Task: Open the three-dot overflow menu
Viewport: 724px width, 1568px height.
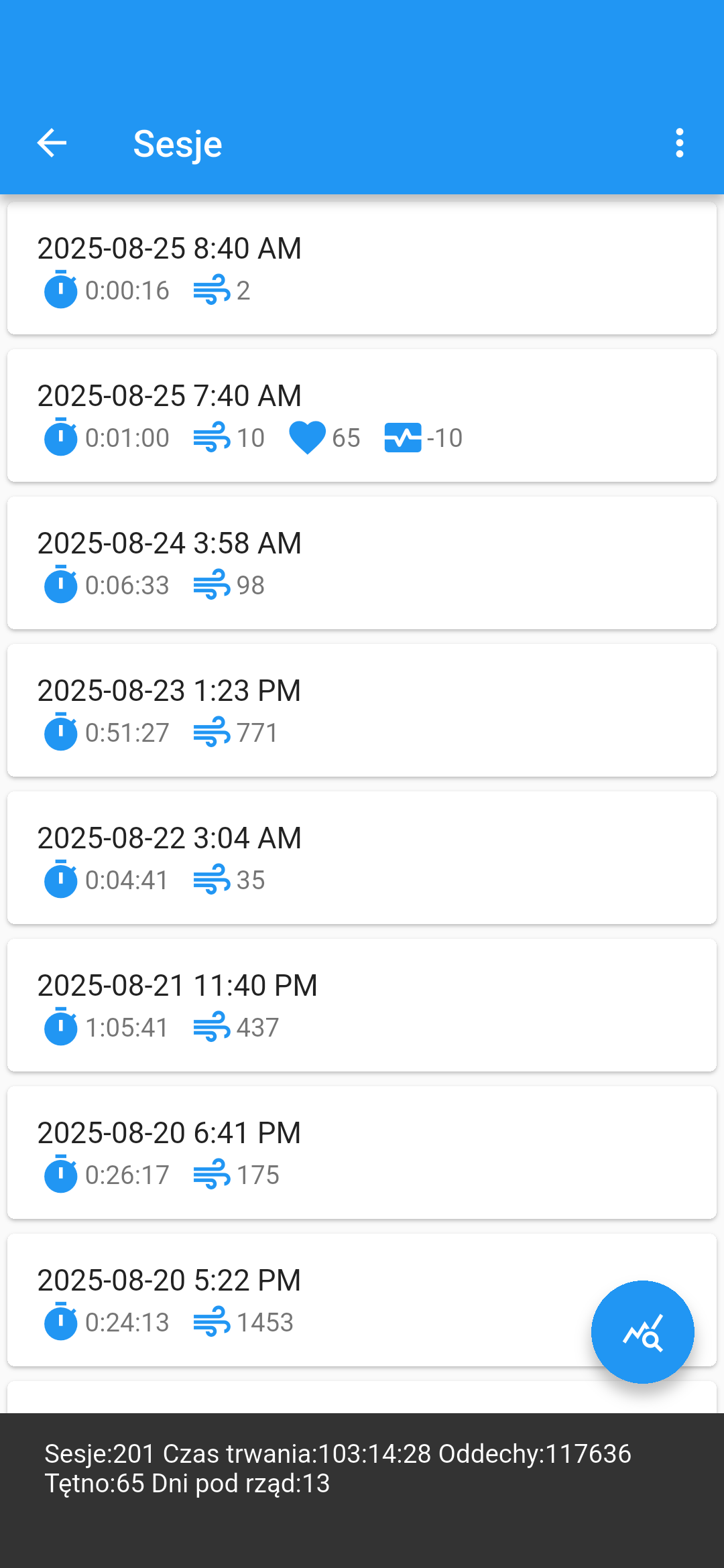Action: coord(679,143)
